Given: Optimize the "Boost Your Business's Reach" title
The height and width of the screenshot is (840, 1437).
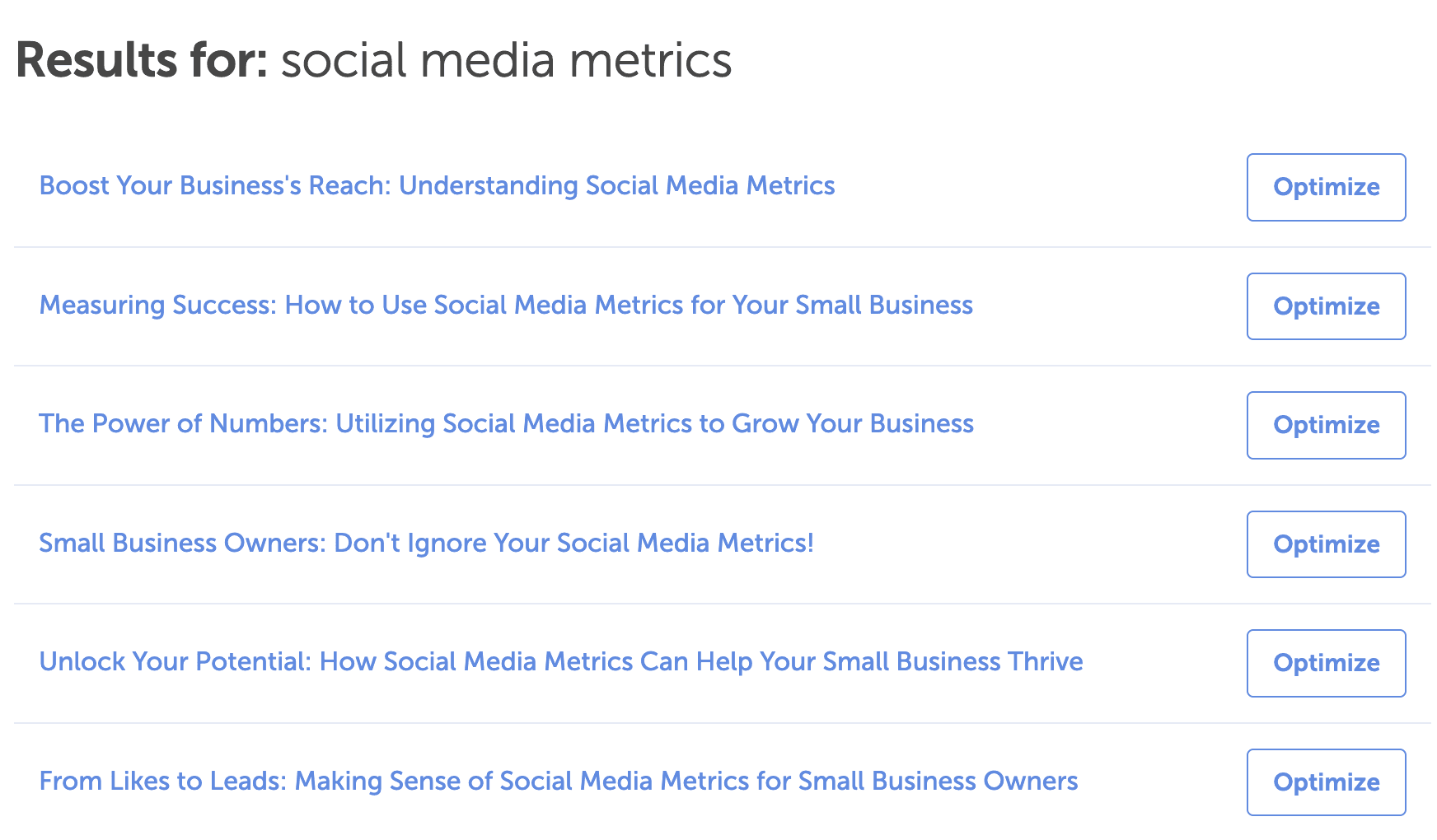Looking at the screenshot, I should [x=1326, y=187].
